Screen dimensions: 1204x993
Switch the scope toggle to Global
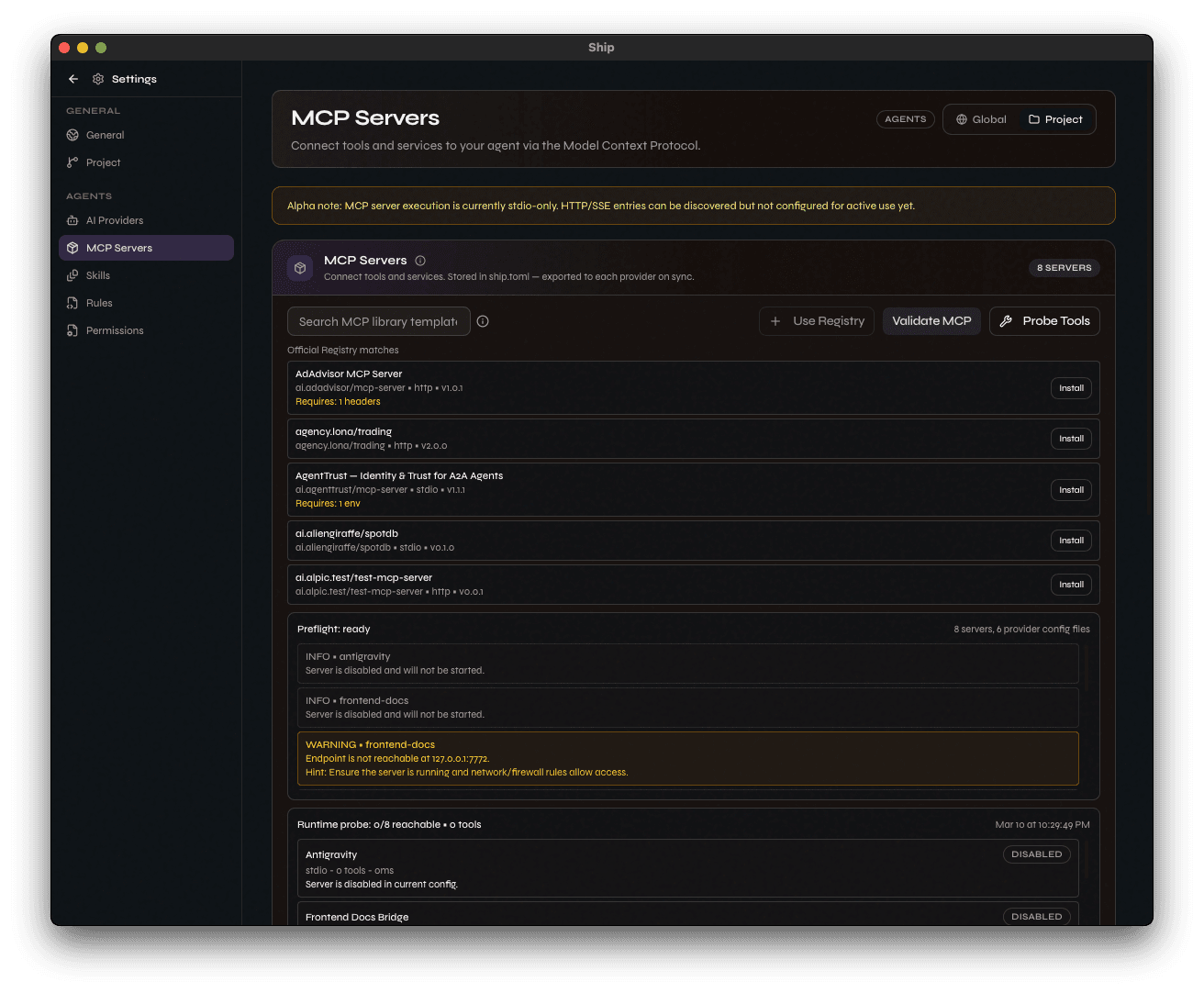click(981, 118)
